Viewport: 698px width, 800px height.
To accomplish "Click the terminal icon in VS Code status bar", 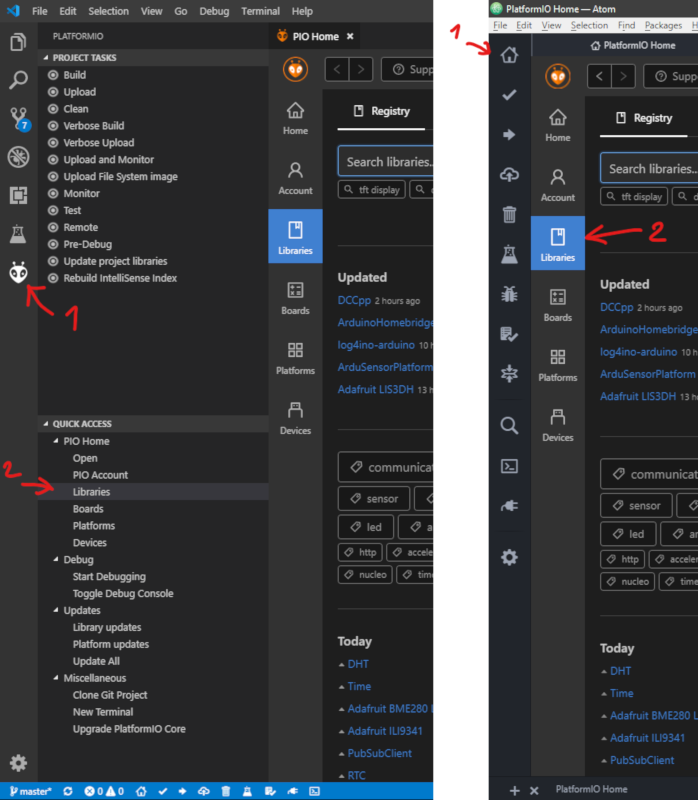I will [315, 791].
